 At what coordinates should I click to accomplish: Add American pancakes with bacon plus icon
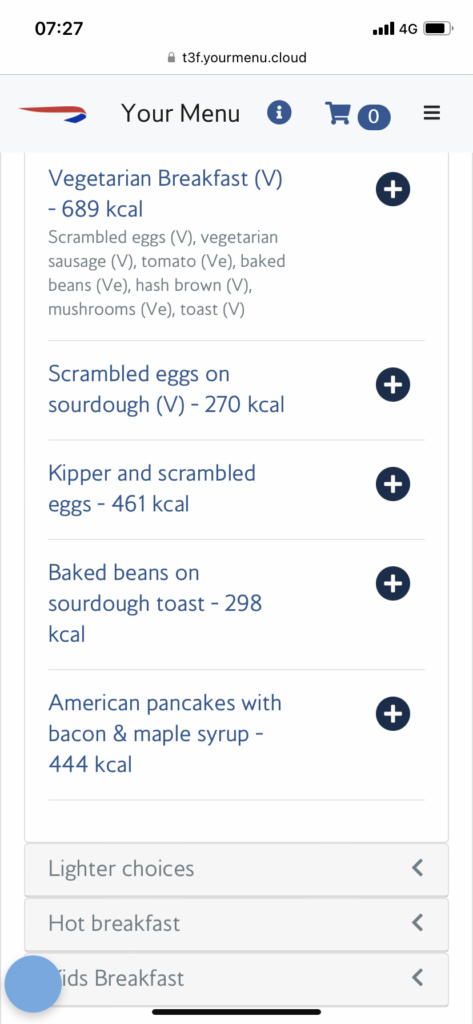point(393,714)
